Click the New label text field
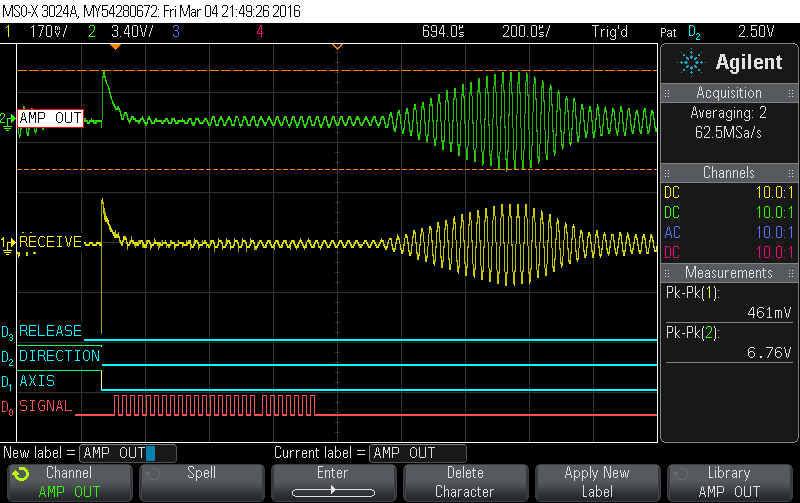 pos(128,453)
